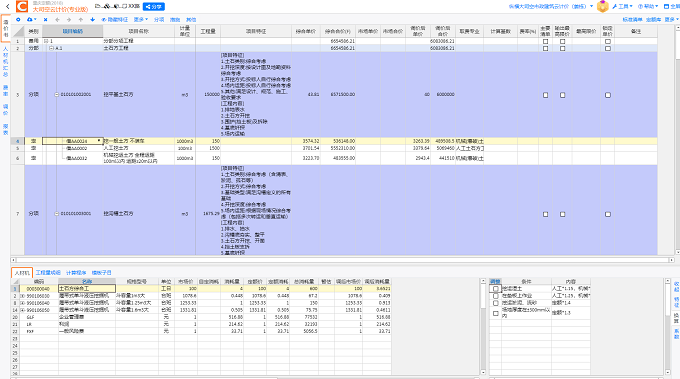Select the 报表 left sidebar tab
Screen dimensions: 680x379
pos(6,129)
